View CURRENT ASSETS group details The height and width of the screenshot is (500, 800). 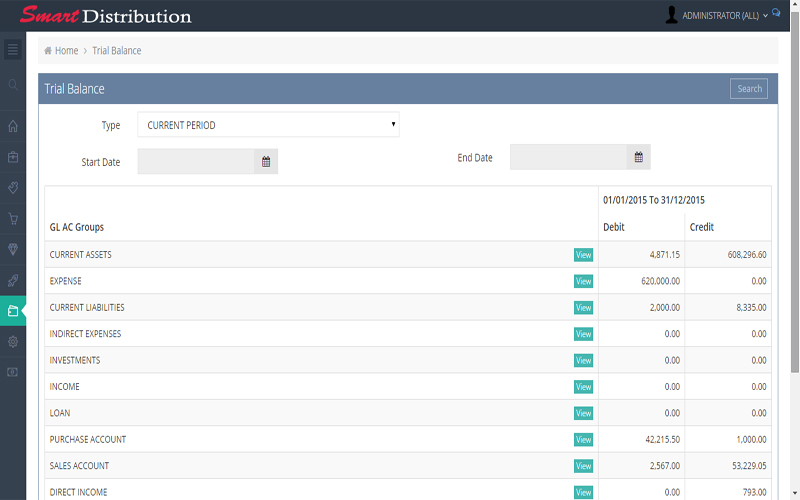click(583, 255)
